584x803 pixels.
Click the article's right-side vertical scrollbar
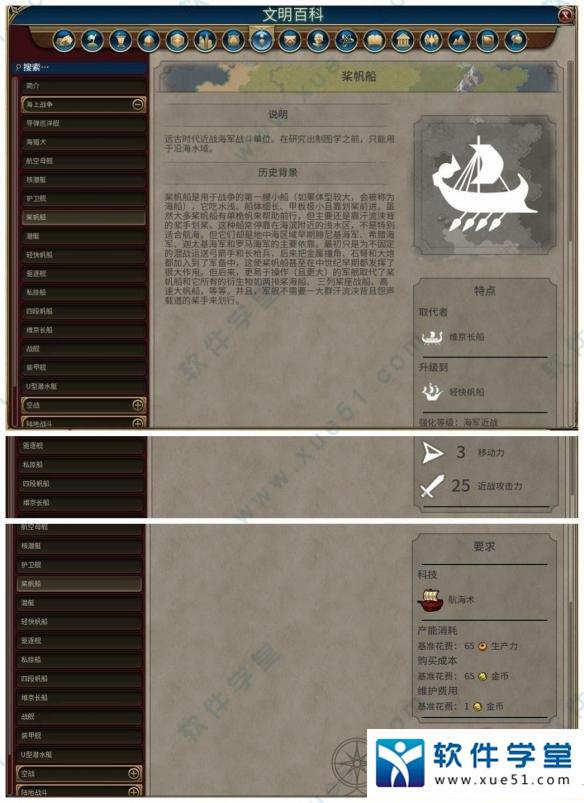click(x=569, y=243)
